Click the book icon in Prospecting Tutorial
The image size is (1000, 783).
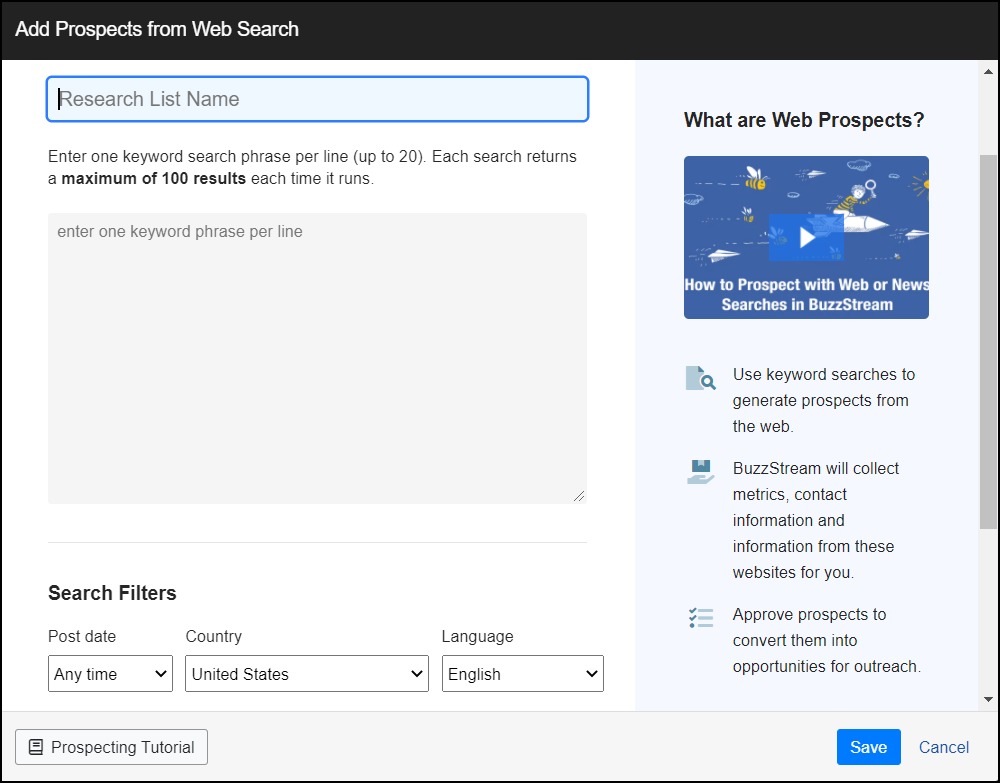36,747
